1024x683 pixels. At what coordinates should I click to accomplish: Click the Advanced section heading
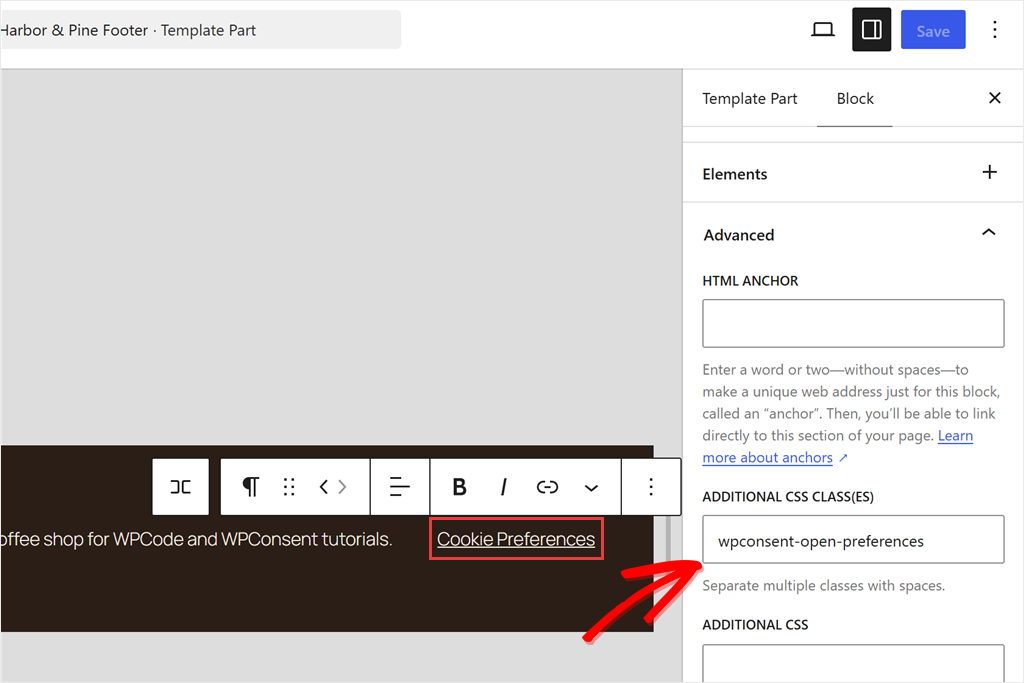739,235
